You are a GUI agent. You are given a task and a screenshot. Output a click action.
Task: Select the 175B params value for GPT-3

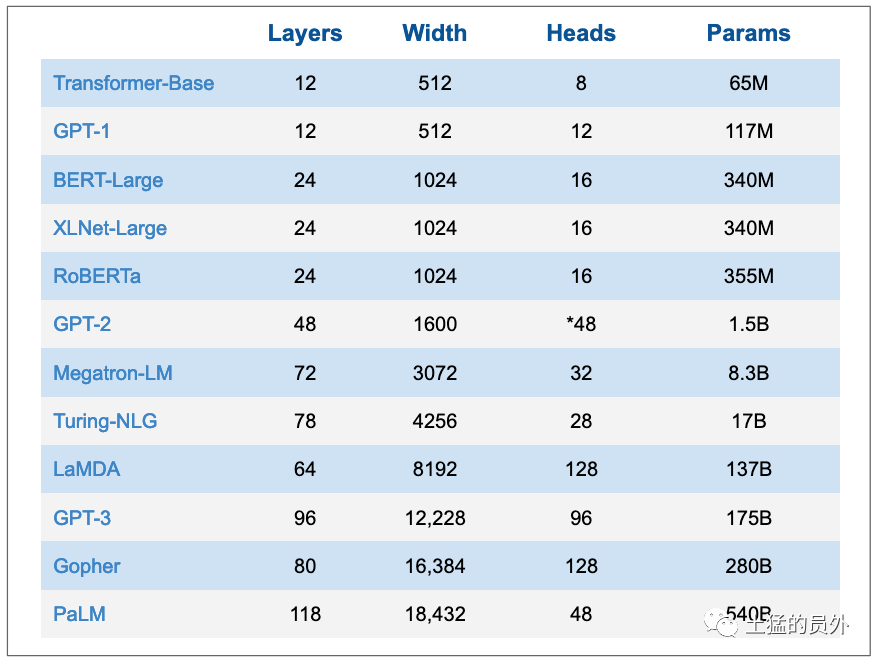point(749,518)
